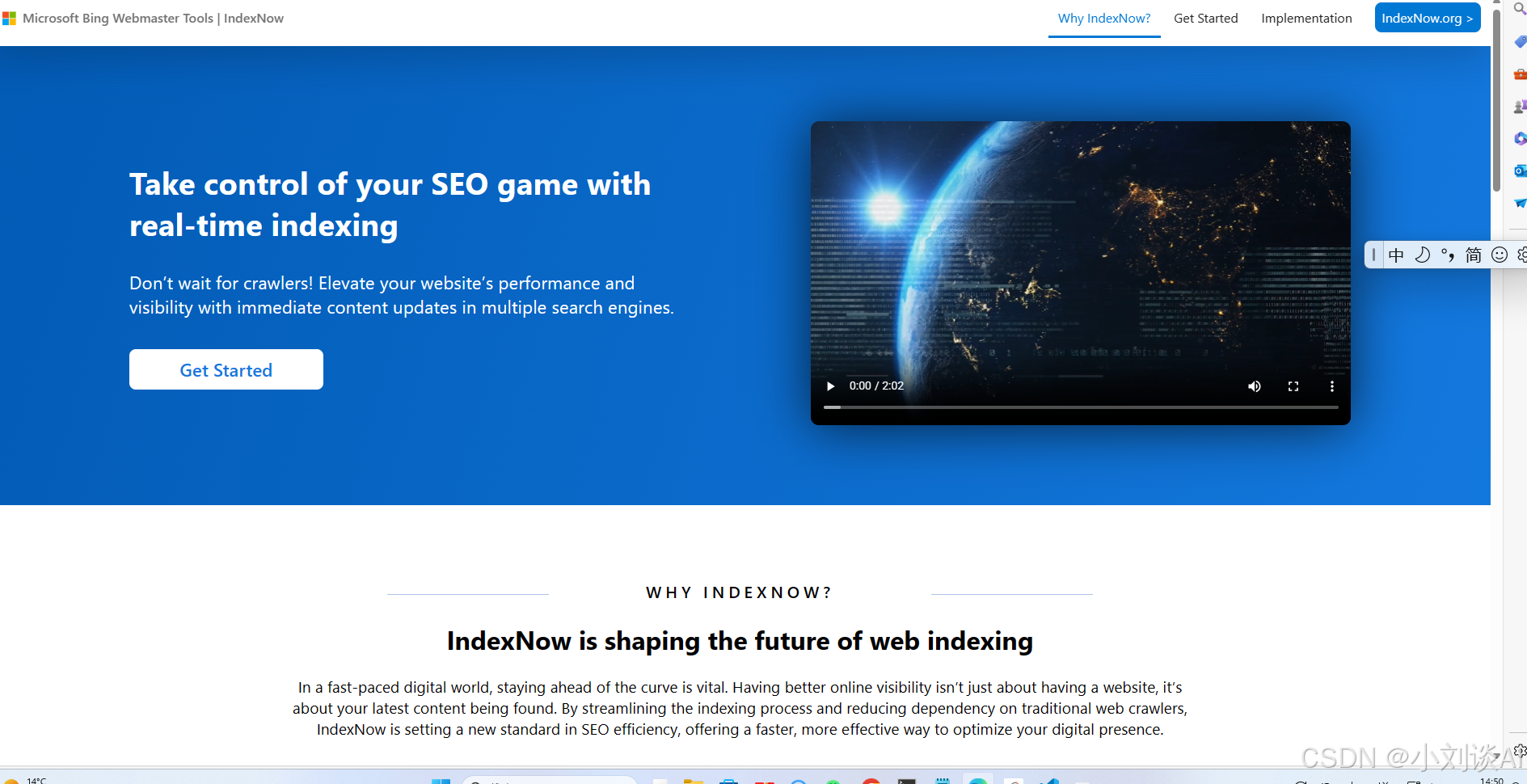Screen dimensions: 1527x784
Task: Open the Why IndexNow? tab
Action: tap(1104, 19)
